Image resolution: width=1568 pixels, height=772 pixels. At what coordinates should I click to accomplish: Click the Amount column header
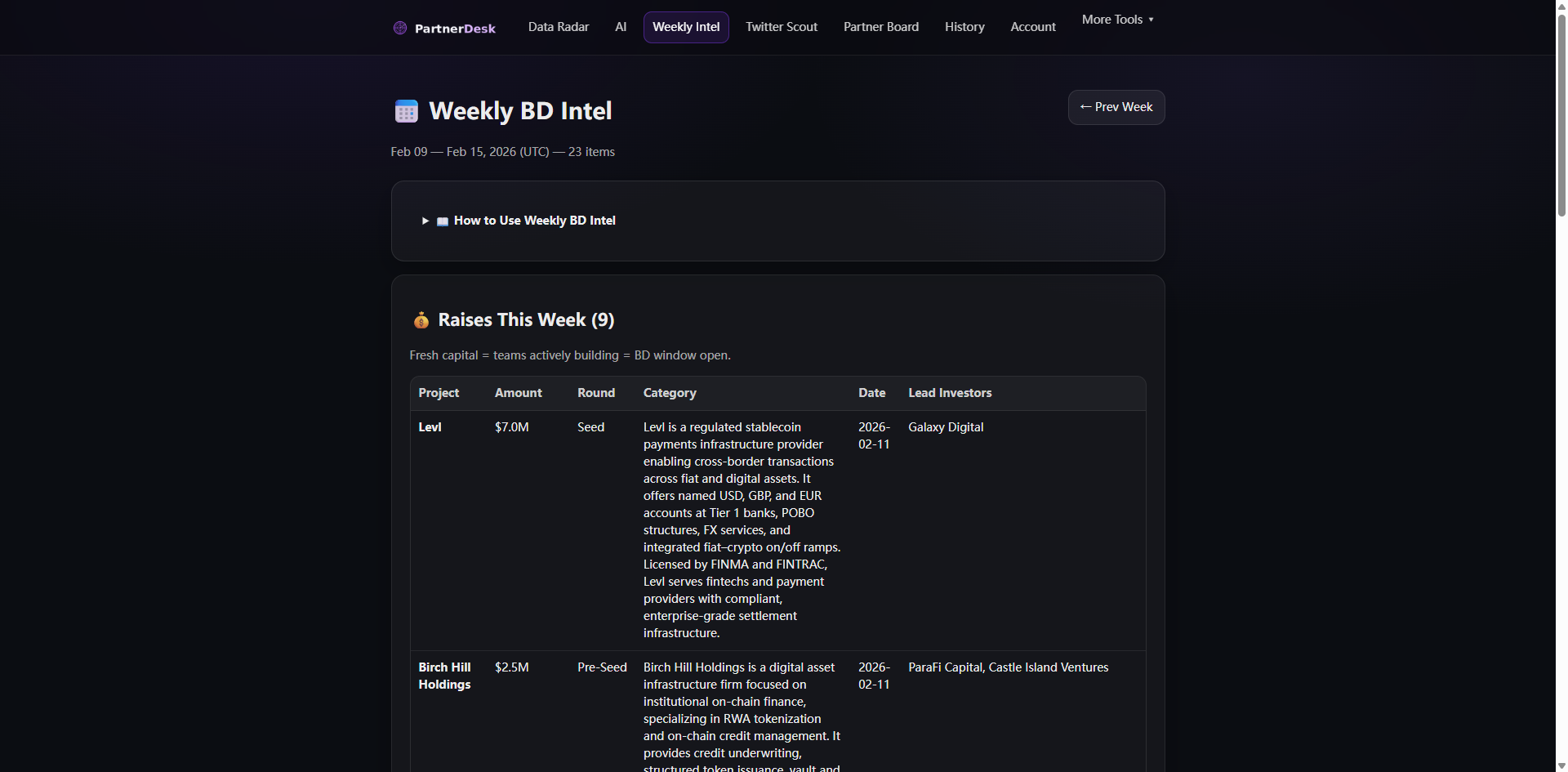point(518,393)
